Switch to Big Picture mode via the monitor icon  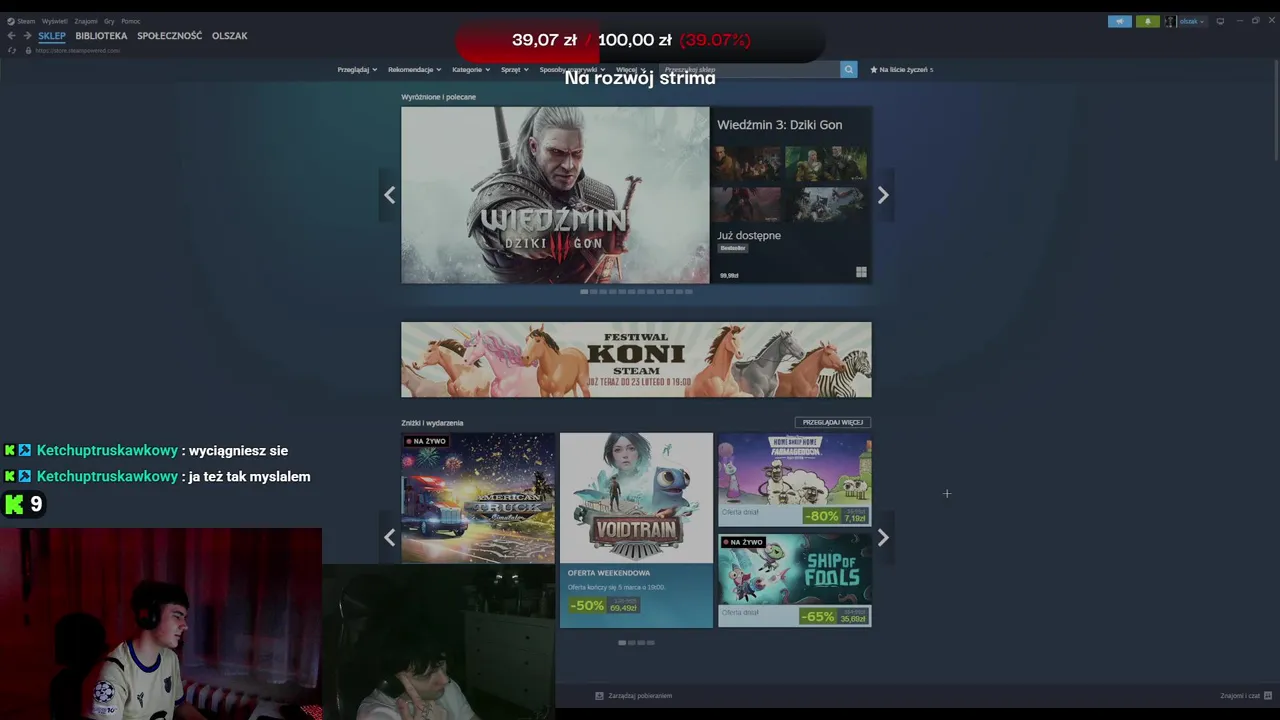1220,21
